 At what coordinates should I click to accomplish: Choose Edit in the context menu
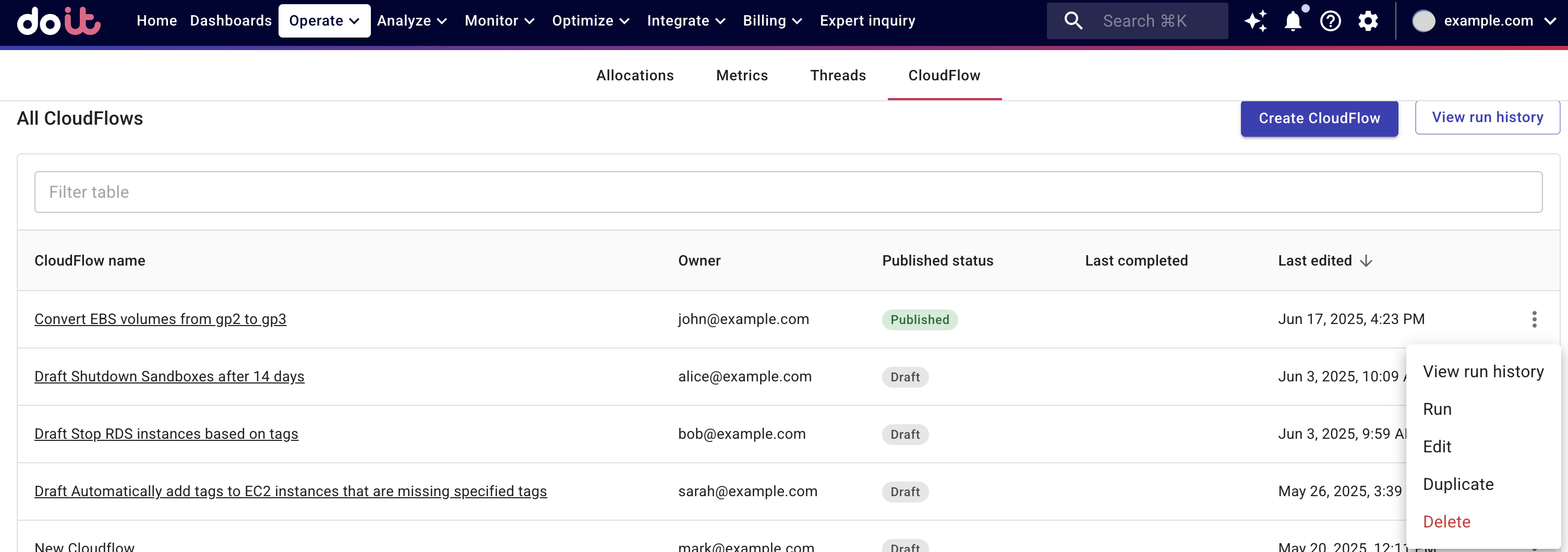click(1483, 447)
